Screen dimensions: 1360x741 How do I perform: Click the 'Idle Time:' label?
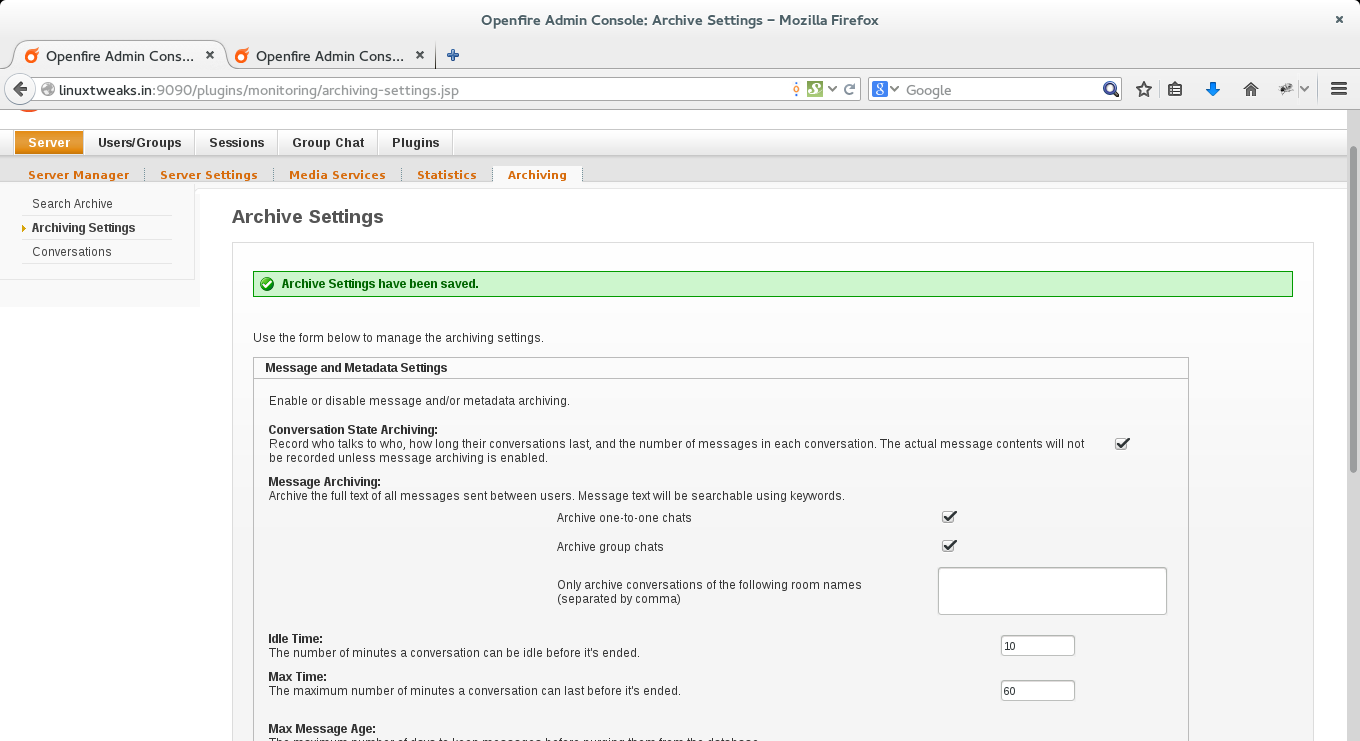click(296, 638)
